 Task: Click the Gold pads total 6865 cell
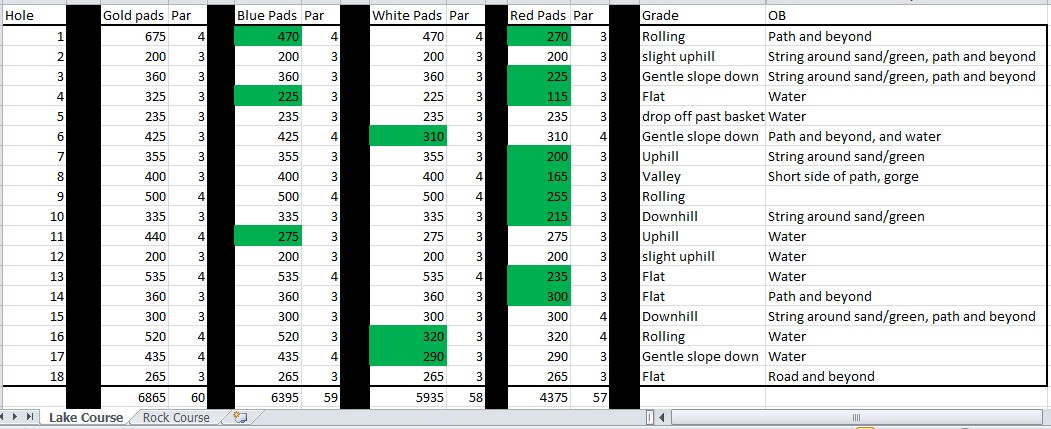tap(134, 396)
